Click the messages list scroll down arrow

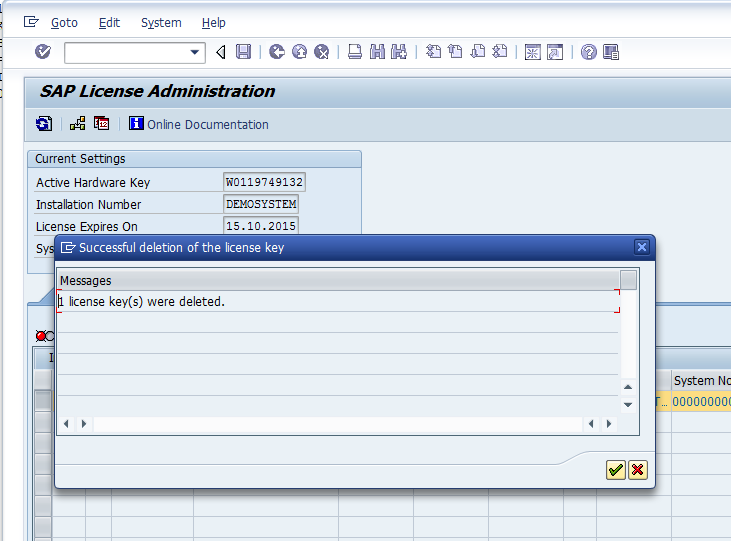click(628, 404)
